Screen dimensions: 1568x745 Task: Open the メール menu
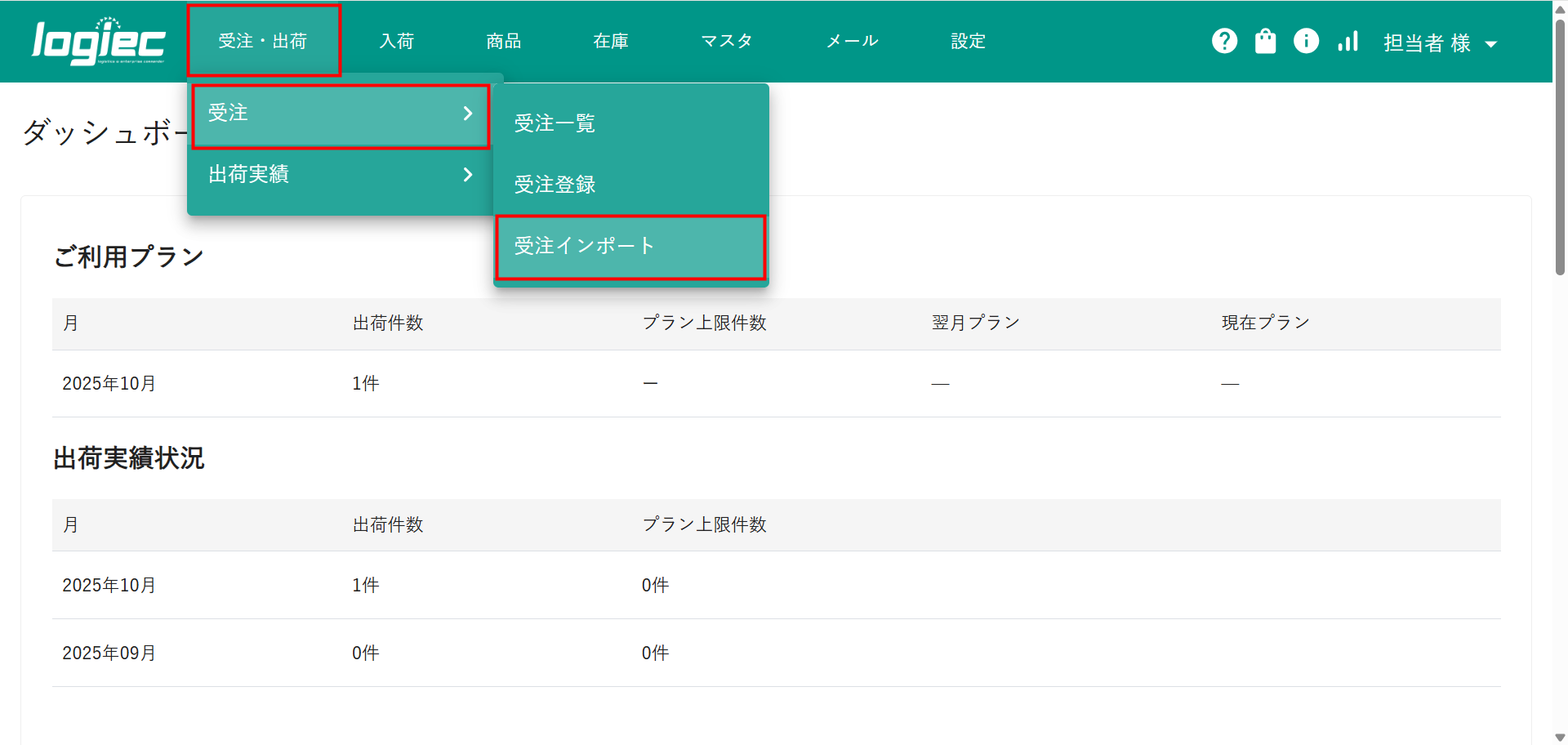[x=852, y=41]
